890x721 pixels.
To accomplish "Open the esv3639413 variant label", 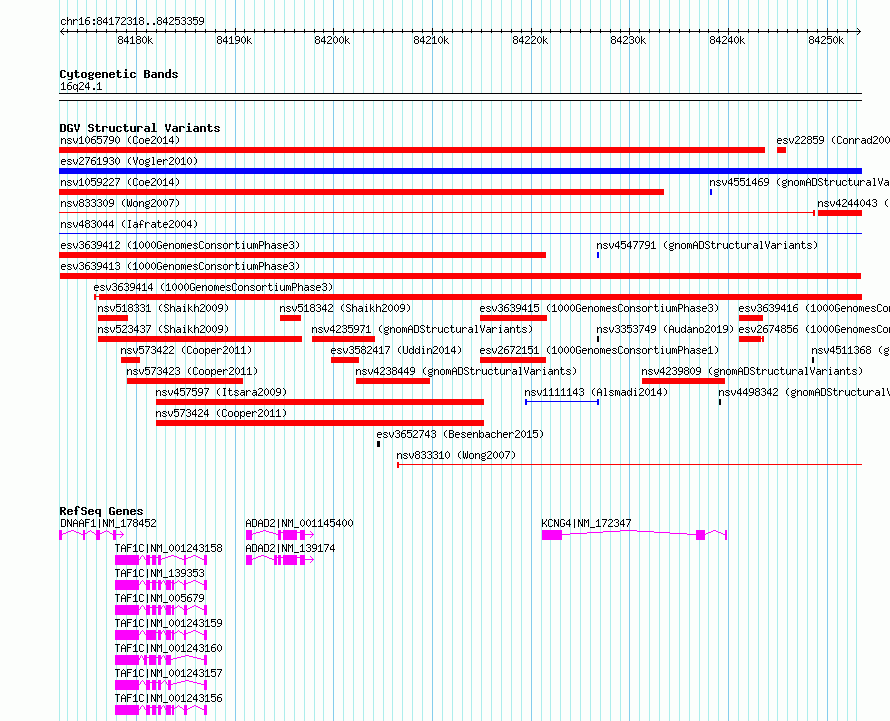I will click(x=180, y=266).
